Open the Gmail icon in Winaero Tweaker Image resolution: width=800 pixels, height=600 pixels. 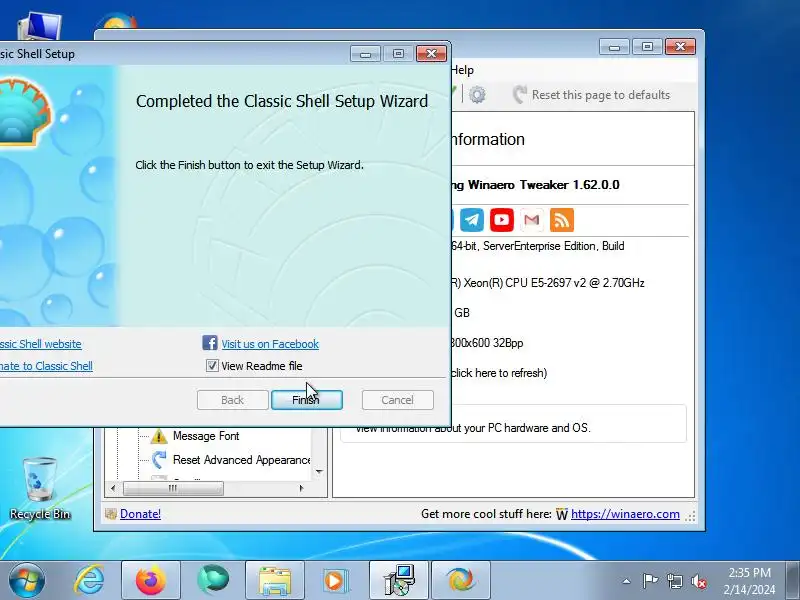(x=532, y=220)
